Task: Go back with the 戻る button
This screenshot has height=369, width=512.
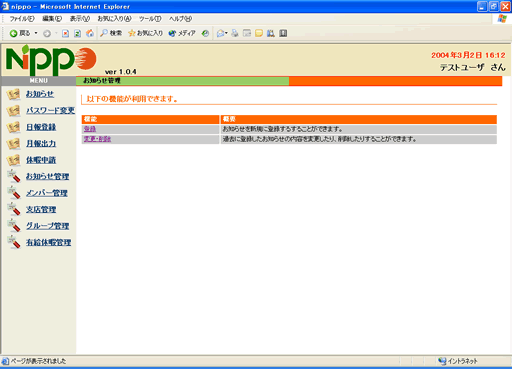Action: pyautogui.click(x=20, y=33)
